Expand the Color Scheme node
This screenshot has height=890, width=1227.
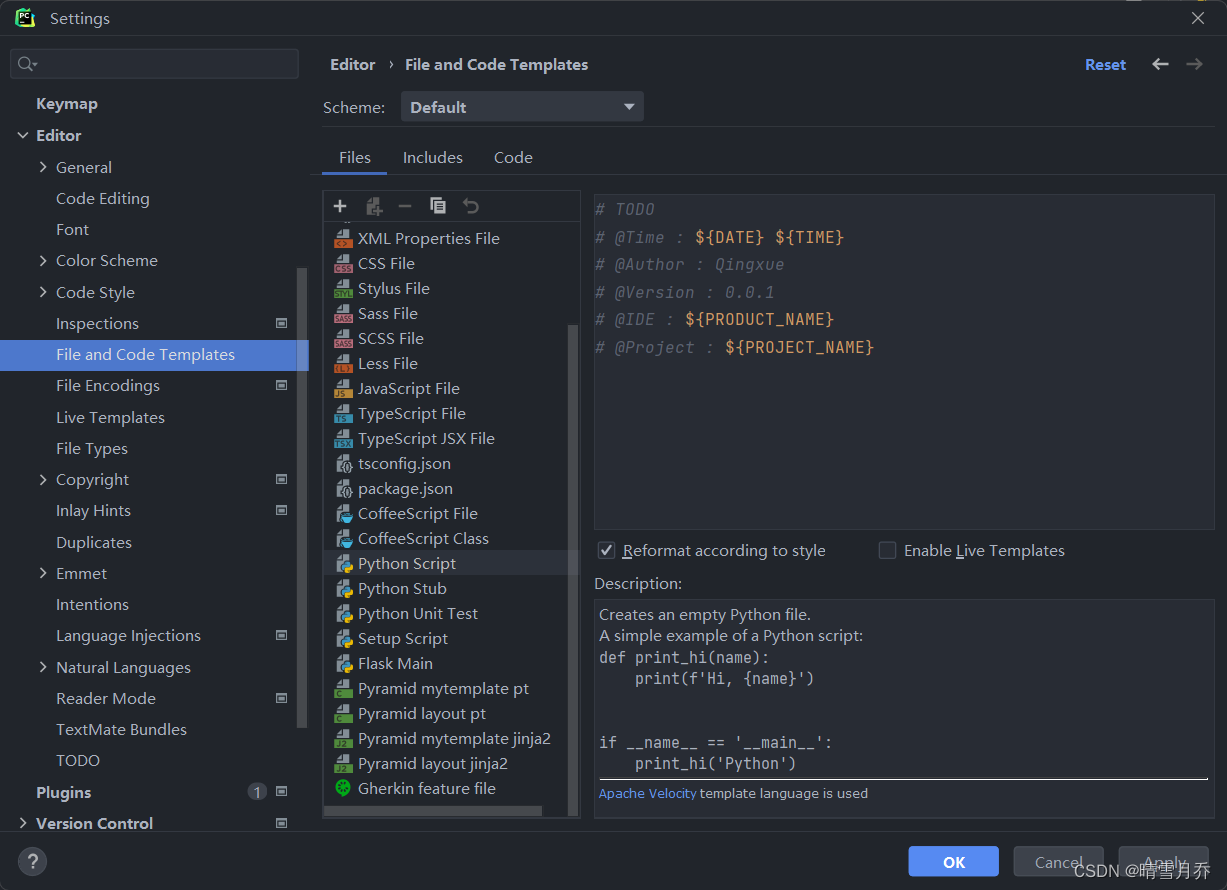click(43, 260)
